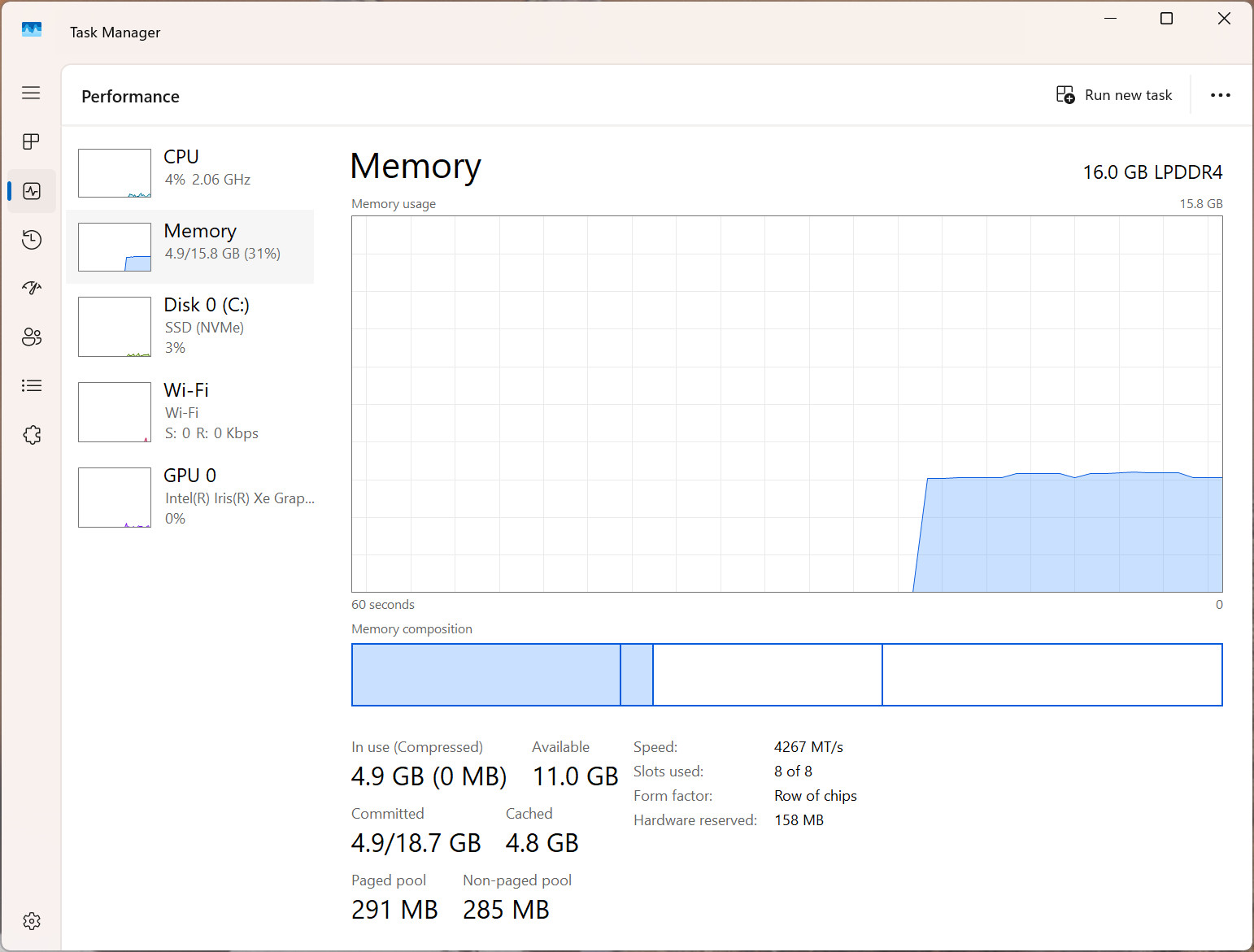Click the Memory mini graph thumbnail

coord(115,247)
